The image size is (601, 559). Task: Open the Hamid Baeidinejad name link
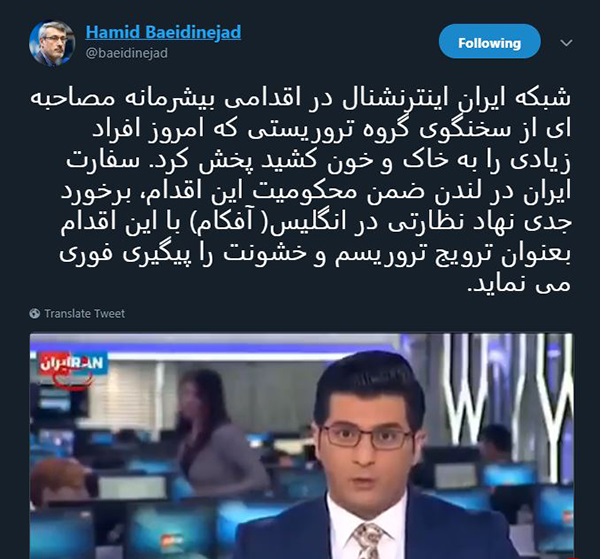163,32
